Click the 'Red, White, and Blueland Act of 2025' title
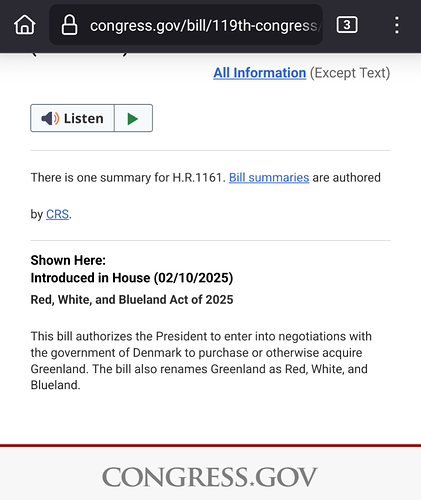 [x=132, y=299]
